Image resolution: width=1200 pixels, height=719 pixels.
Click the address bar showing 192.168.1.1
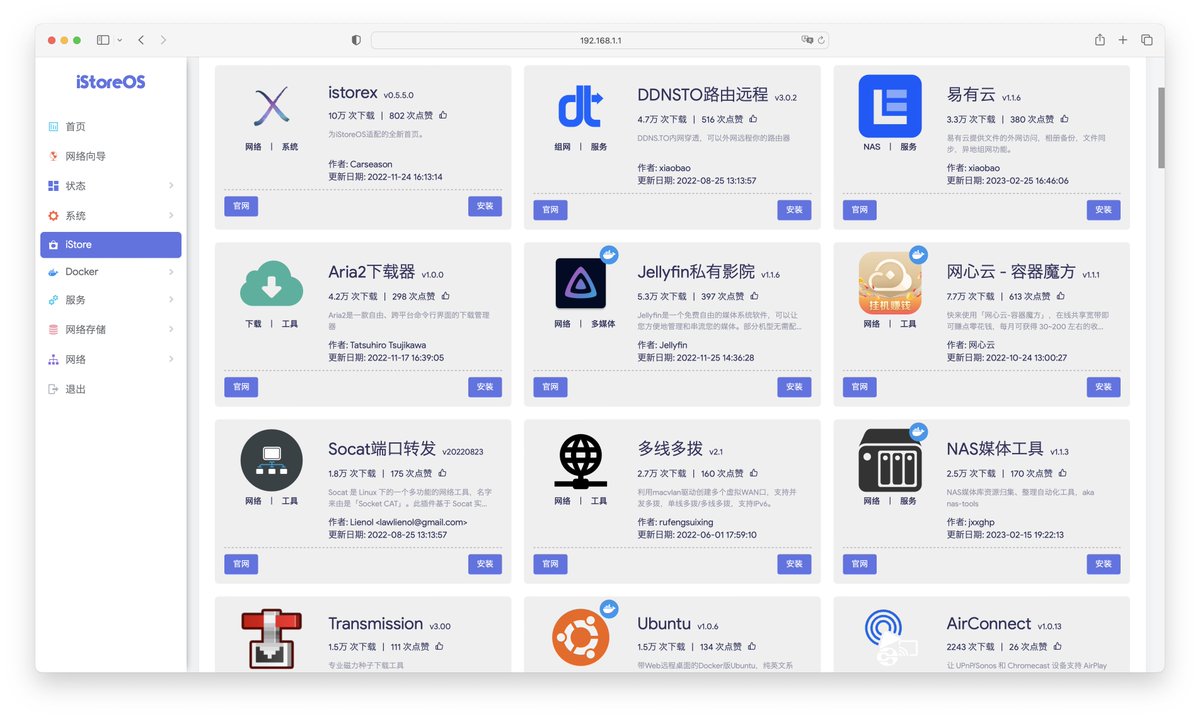point(600,40)
